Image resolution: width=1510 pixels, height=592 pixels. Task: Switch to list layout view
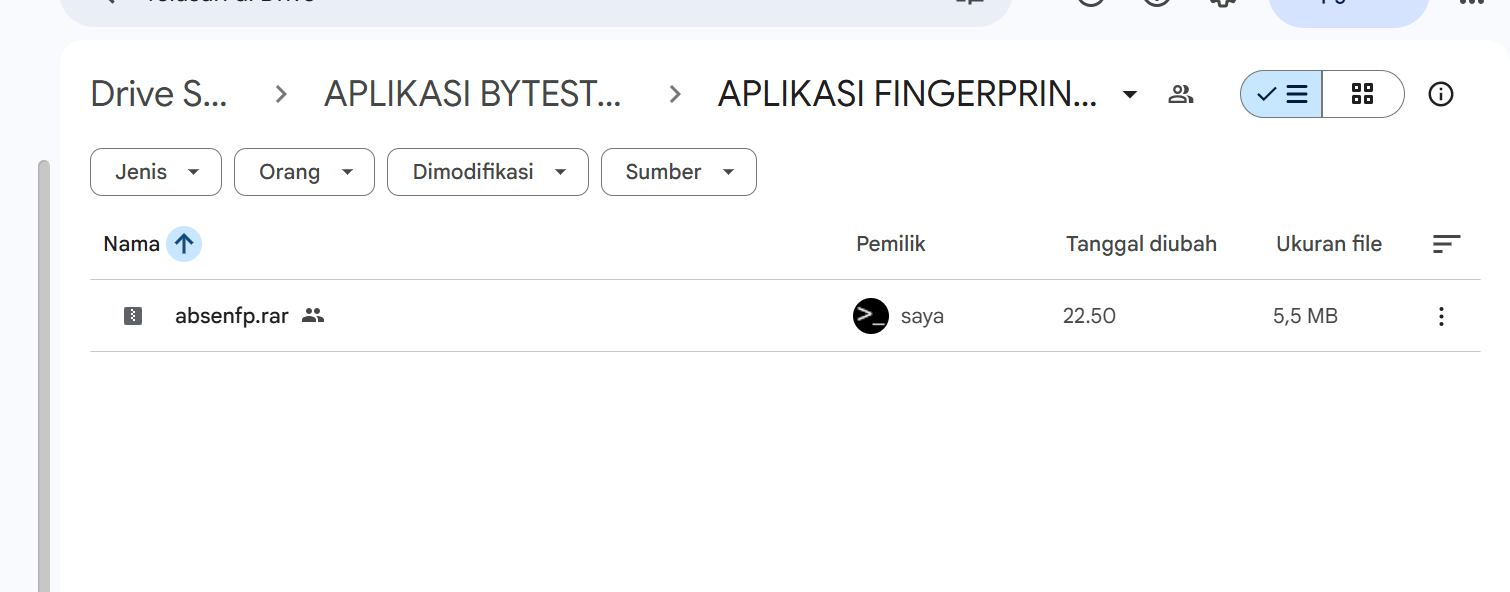coord(1282,95)
